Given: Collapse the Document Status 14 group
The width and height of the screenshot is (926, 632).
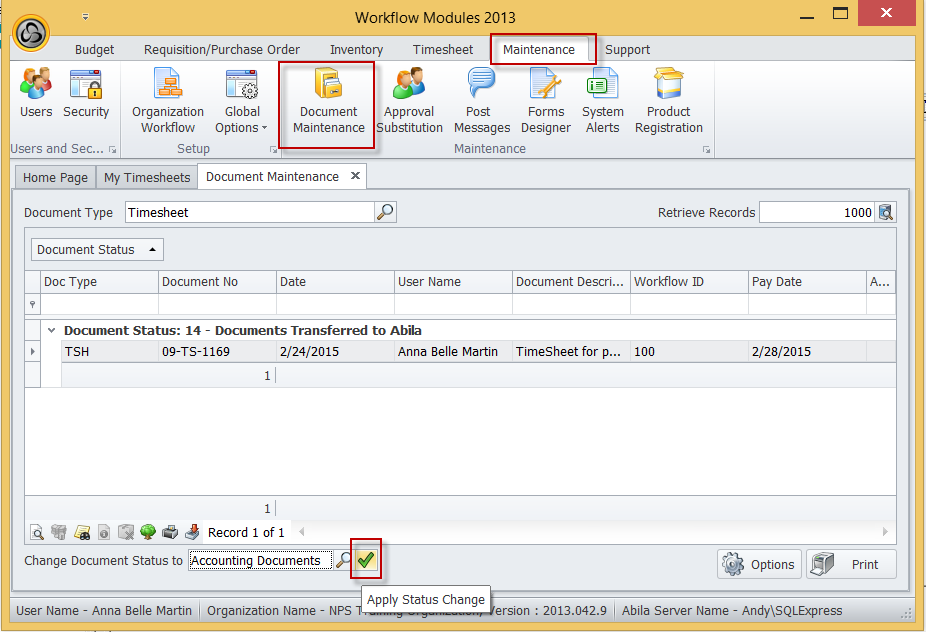Looking at the screenshot, I should [51, 330].
